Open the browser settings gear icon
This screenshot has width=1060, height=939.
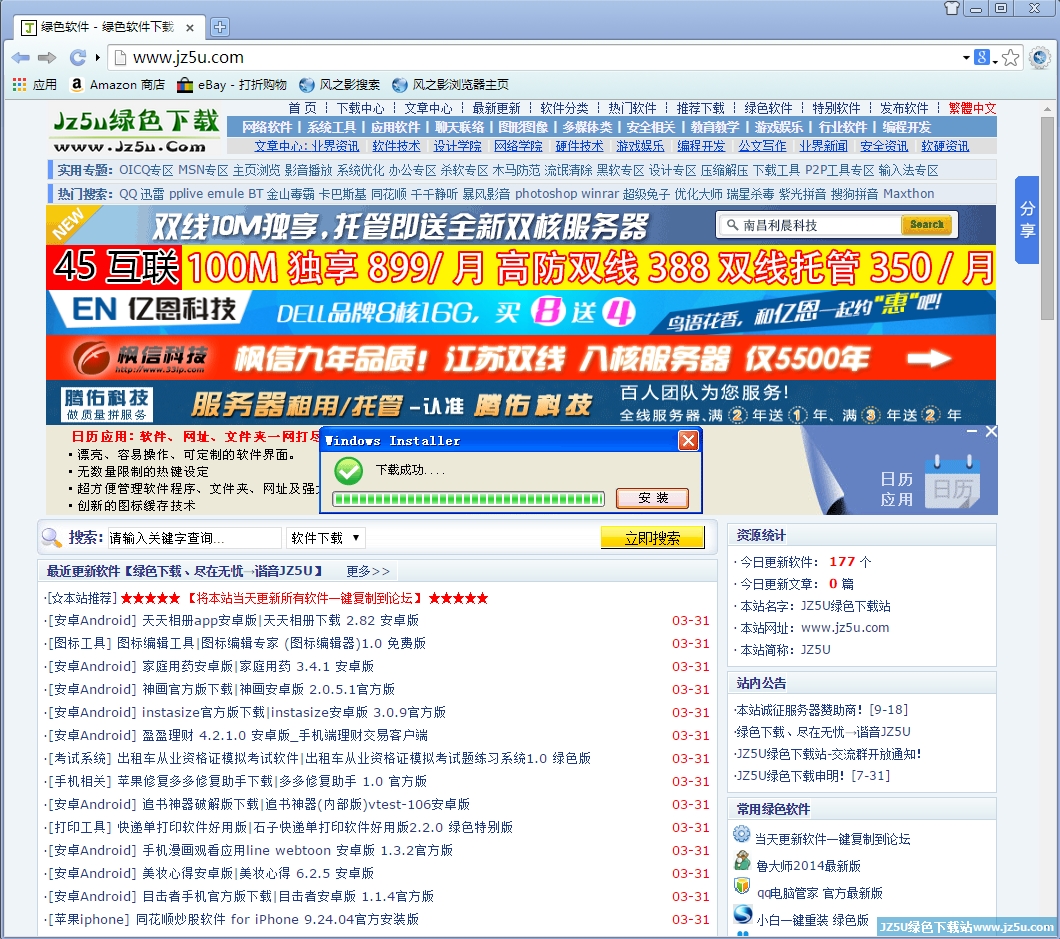pos(1040,57)
